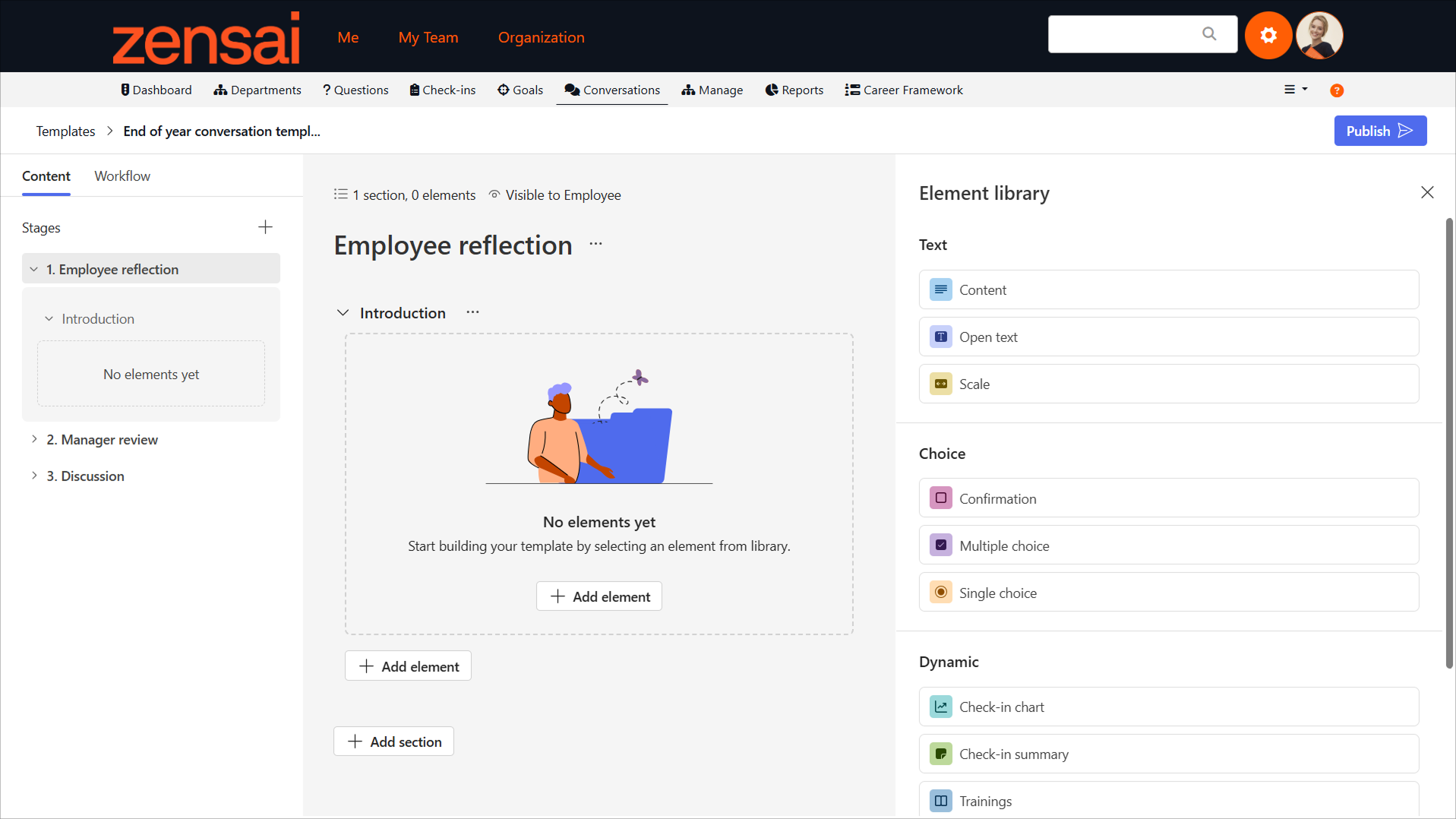The height and width of the screenshot is (819, 1456).
Task: Select the Trainings element icon
Action: [941, 801]
